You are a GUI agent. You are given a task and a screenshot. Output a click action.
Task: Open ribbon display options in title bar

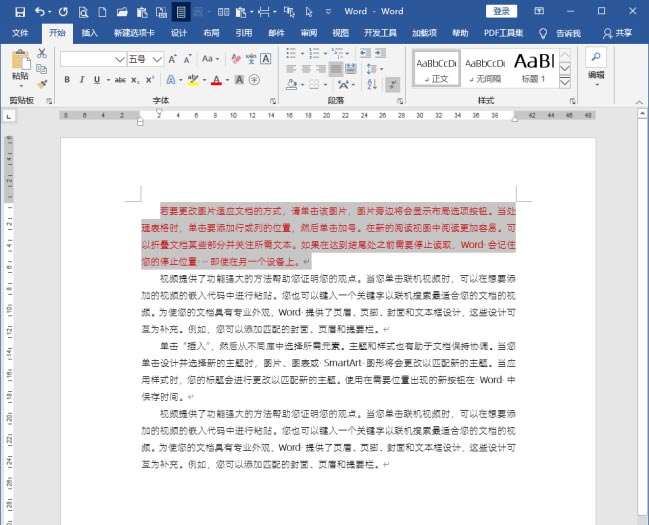click(539, 11)
